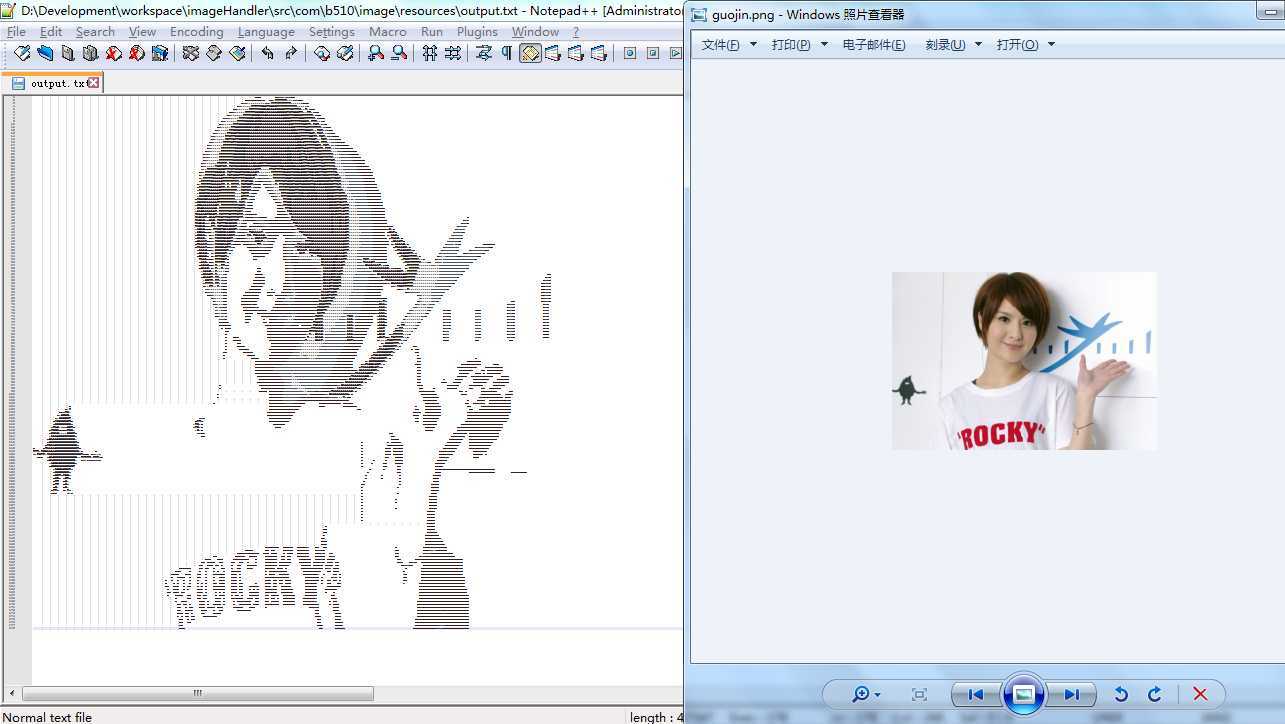The height and width of the screenshot is (724, 1285).
Task: Click the Stop Recording macro icon
Action: click(x=653, y=53)
